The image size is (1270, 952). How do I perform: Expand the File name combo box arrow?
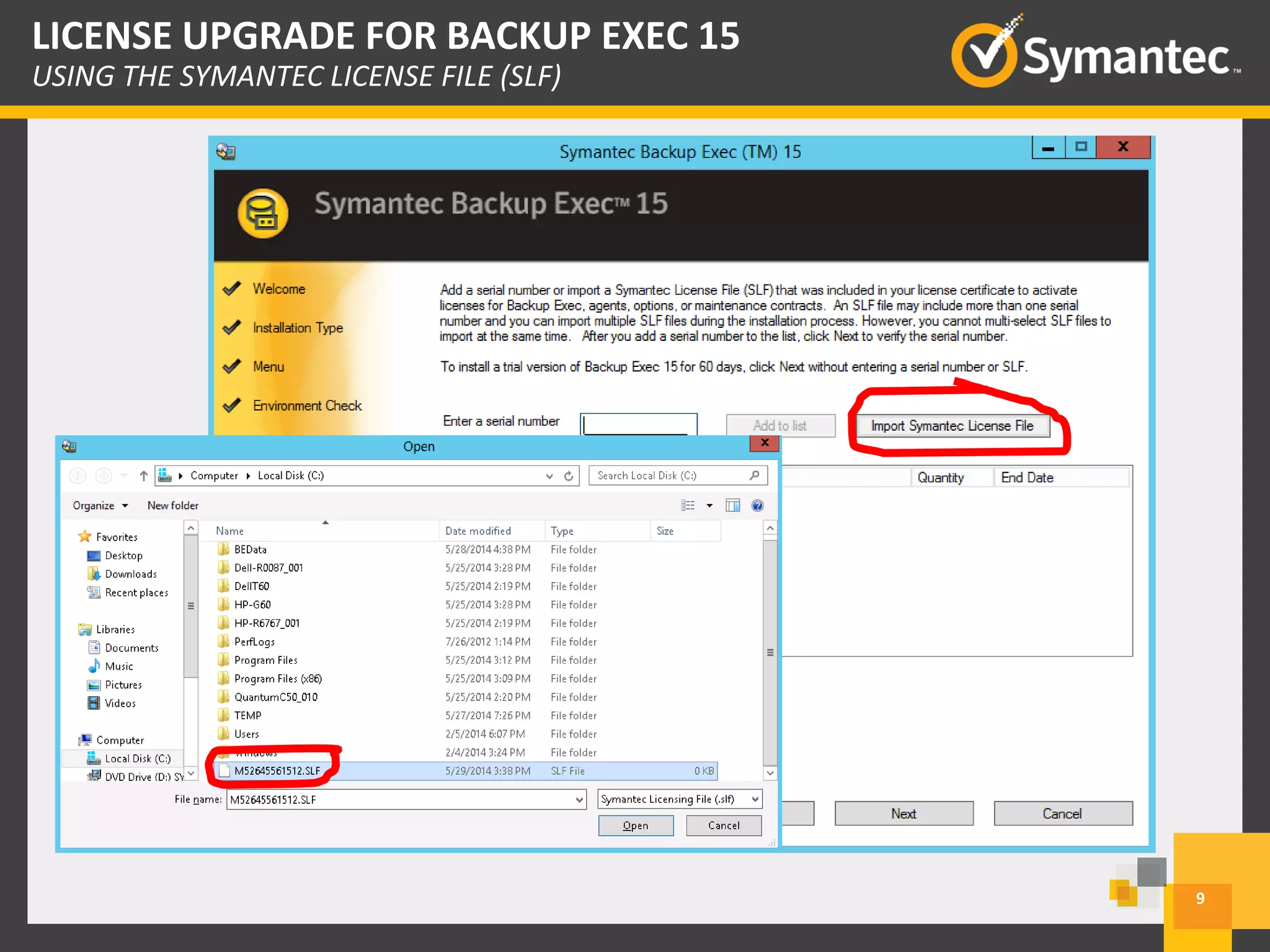(x=579, y=800)
